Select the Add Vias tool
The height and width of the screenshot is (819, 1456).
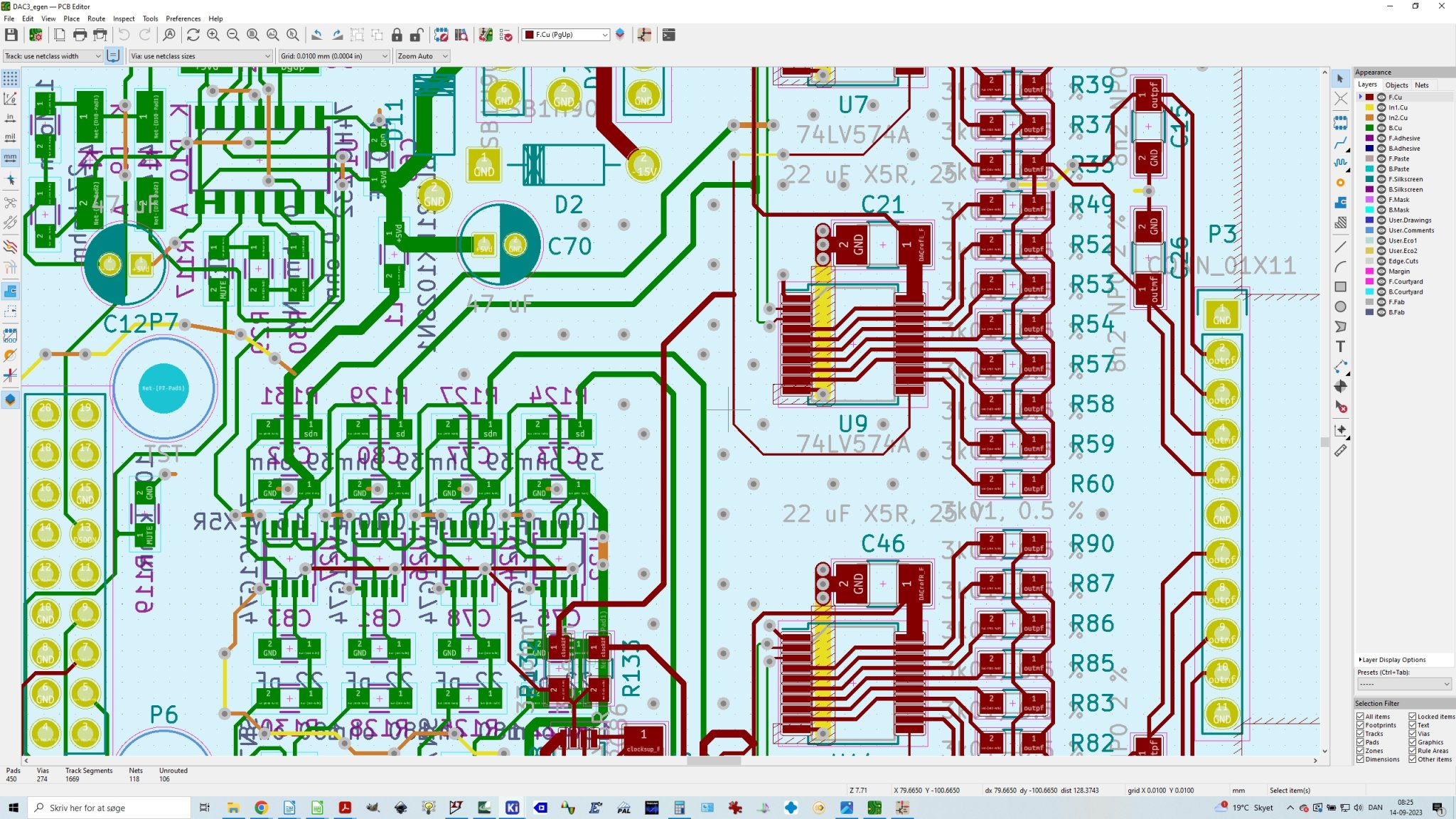(1340, 183)
